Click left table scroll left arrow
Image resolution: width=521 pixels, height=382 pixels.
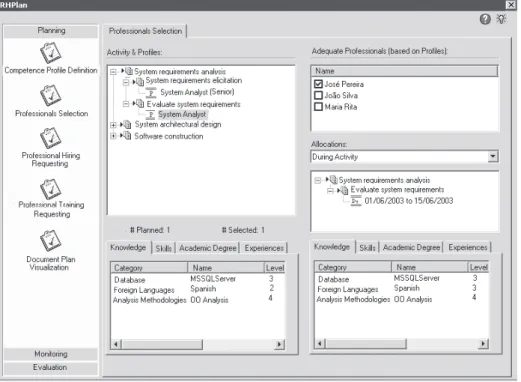116,344
